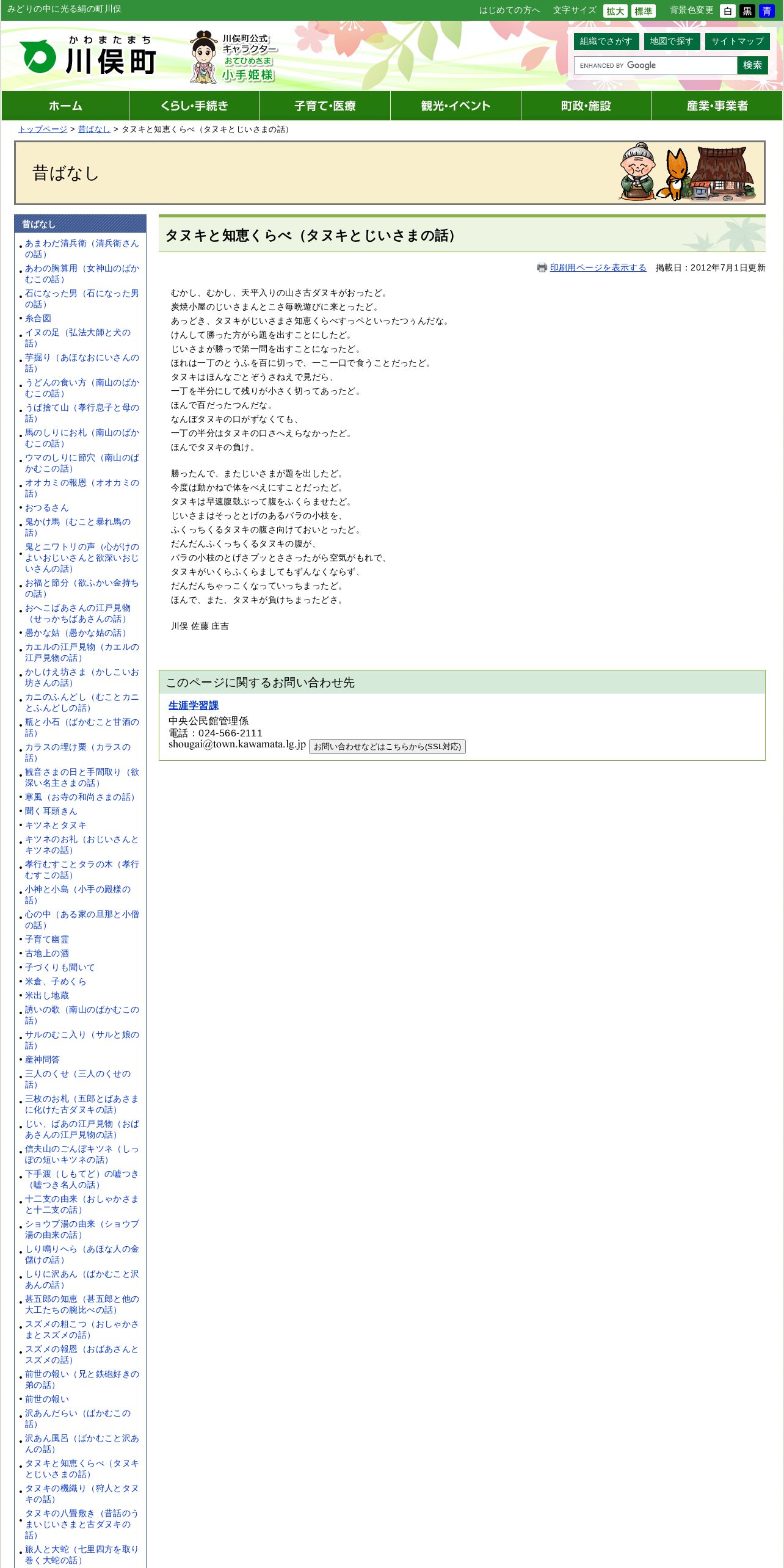Viewport: 784px width, 1568px height.
Task: Open story うば捨て山
Action: [82, 413]
